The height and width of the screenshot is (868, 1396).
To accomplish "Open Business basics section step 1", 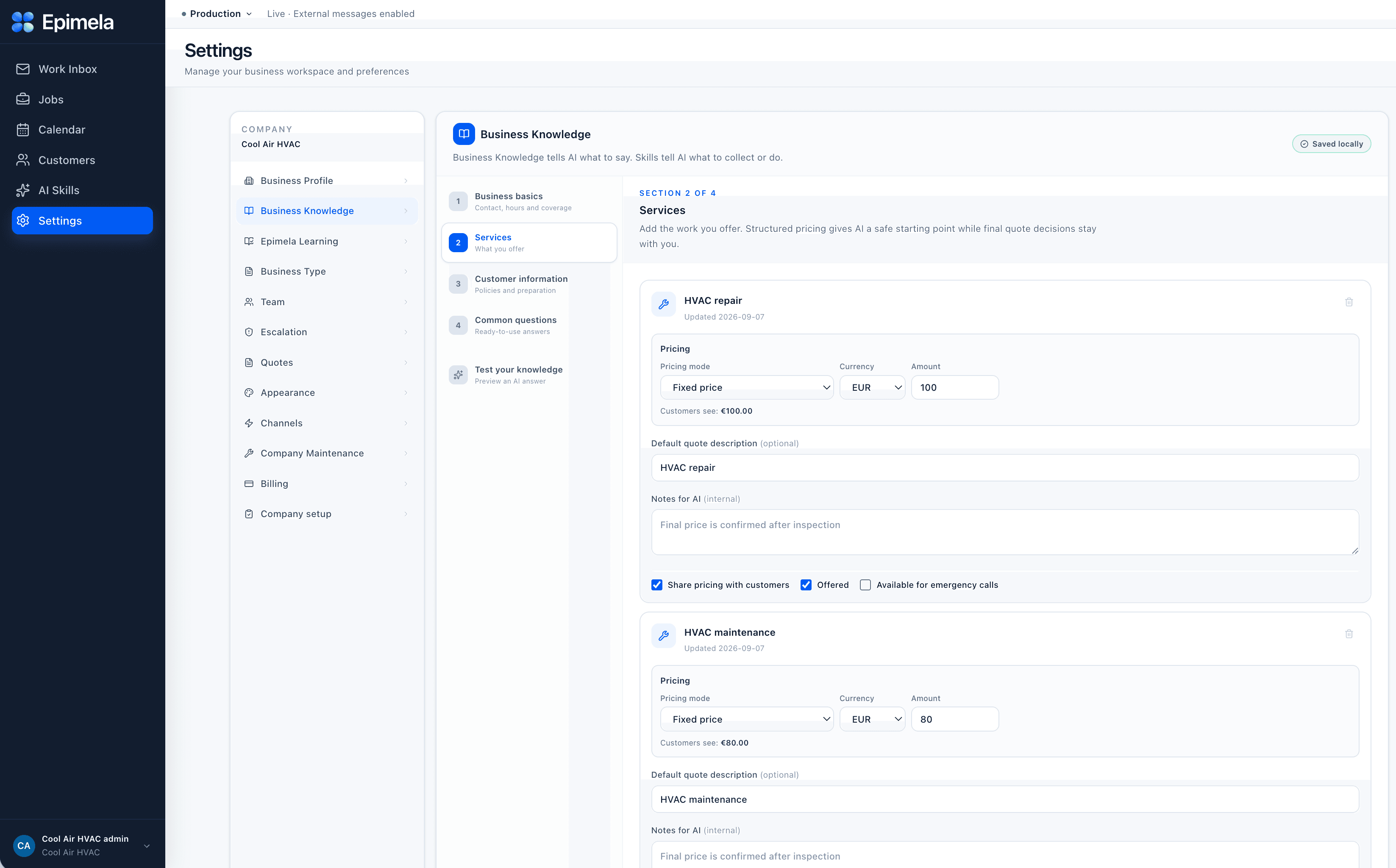I will point(528,201).
